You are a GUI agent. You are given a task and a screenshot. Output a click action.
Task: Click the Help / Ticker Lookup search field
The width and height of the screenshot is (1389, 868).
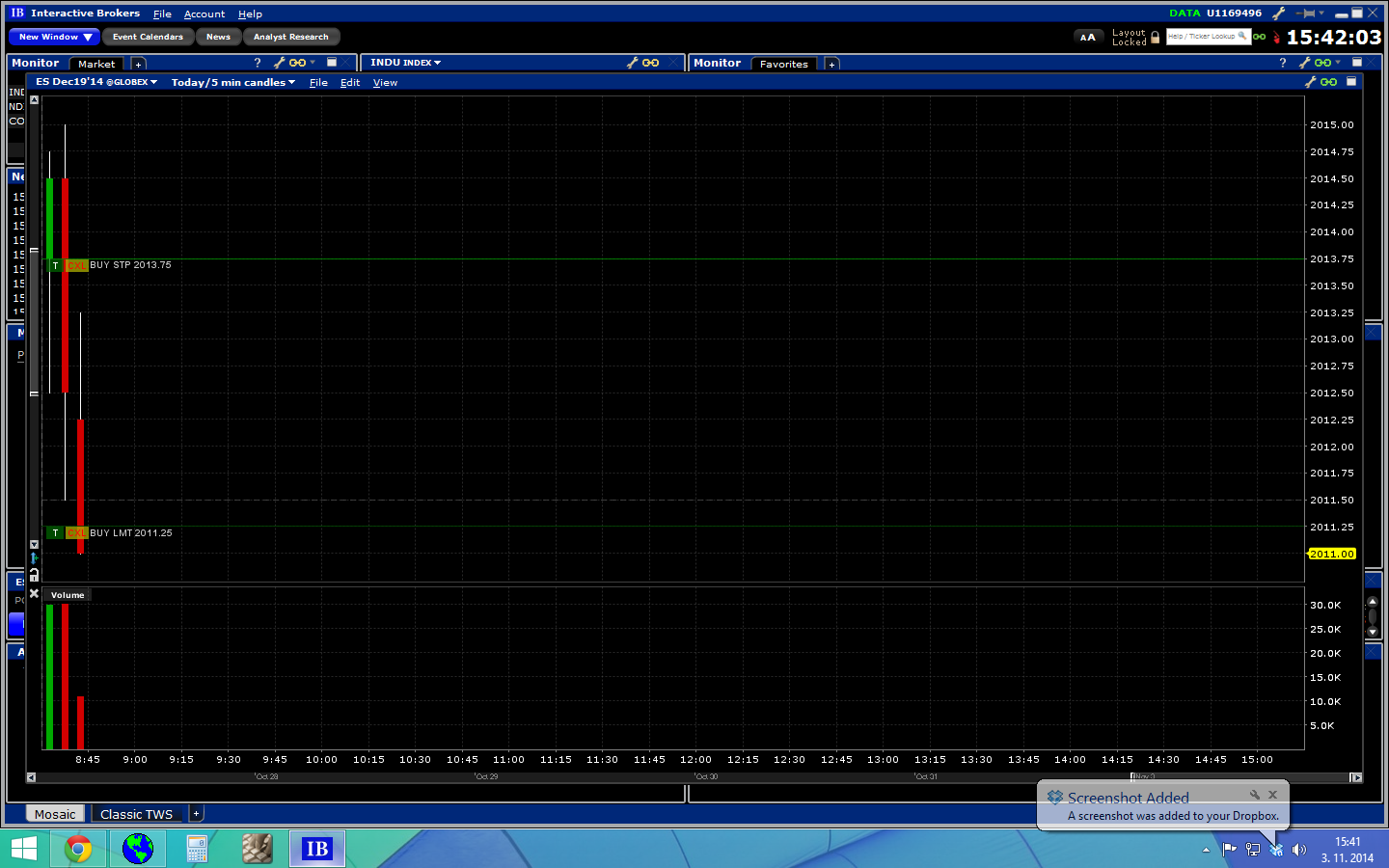click(1201, 37)
